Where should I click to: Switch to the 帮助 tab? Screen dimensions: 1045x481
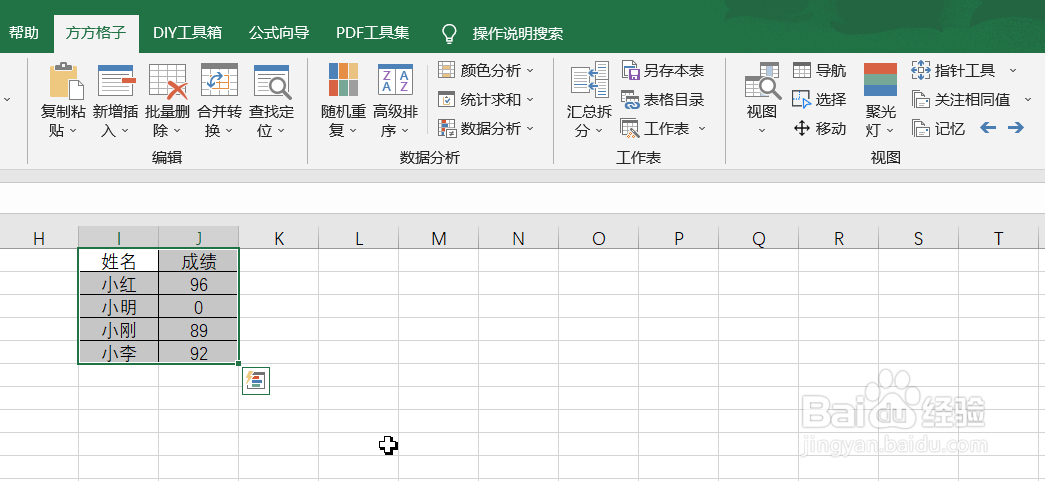click(24, 33)
